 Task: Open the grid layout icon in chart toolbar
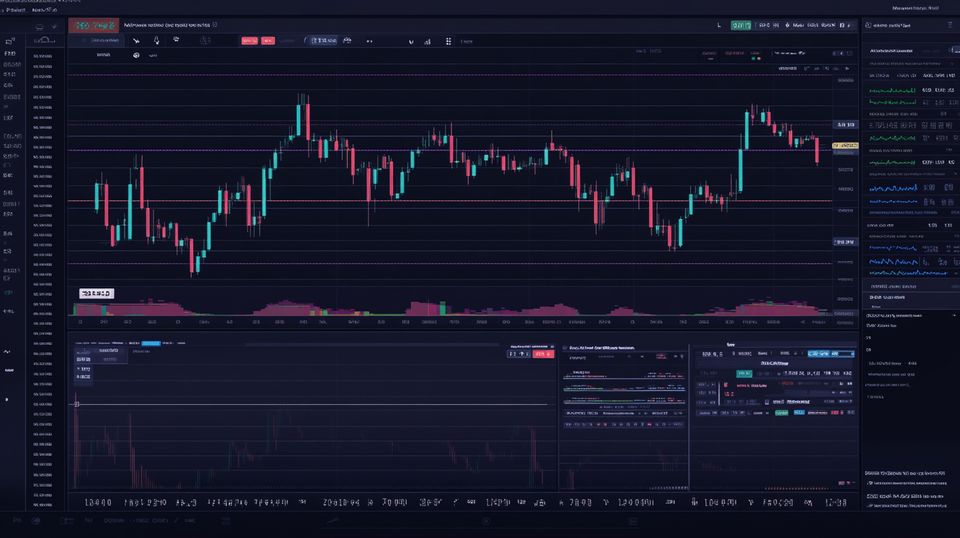point(448,41)
